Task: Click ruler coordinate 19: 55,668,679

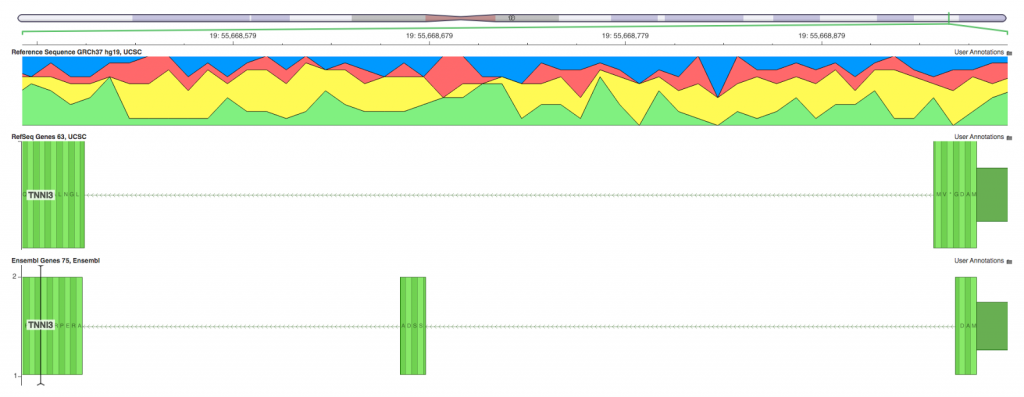Action: pos(429,37)
